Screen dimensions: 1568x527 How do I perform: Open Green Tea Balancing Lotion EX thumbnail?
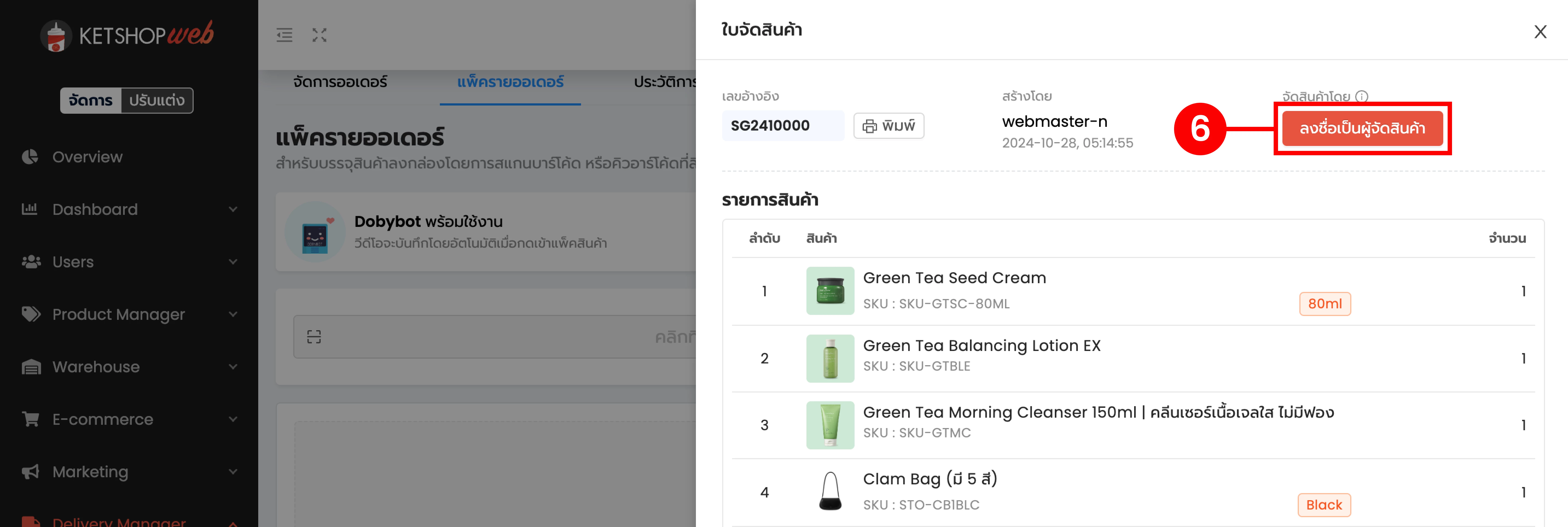tap(830, 358)
